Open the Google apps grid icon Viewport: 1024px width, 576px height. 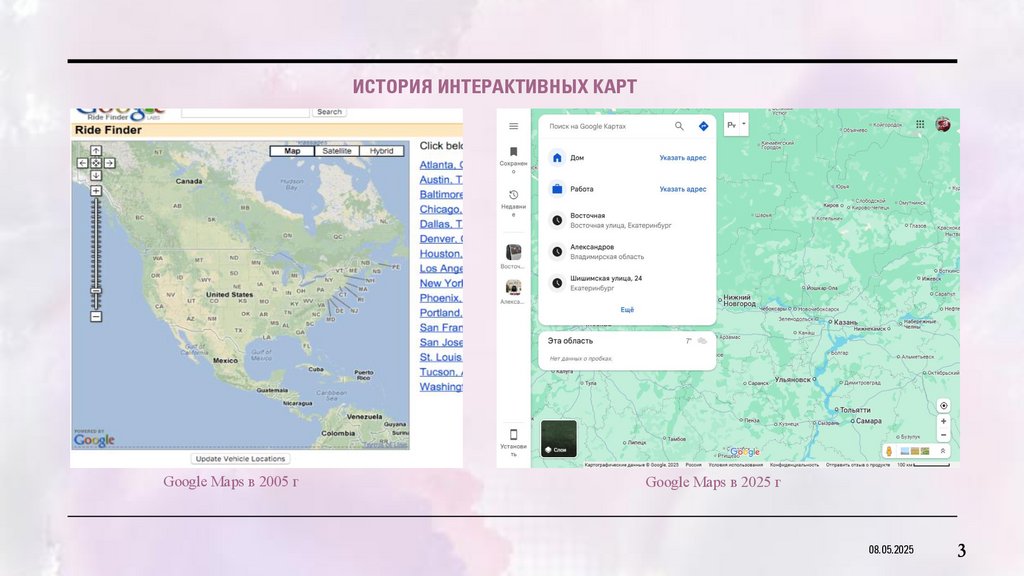click(920, 124)
